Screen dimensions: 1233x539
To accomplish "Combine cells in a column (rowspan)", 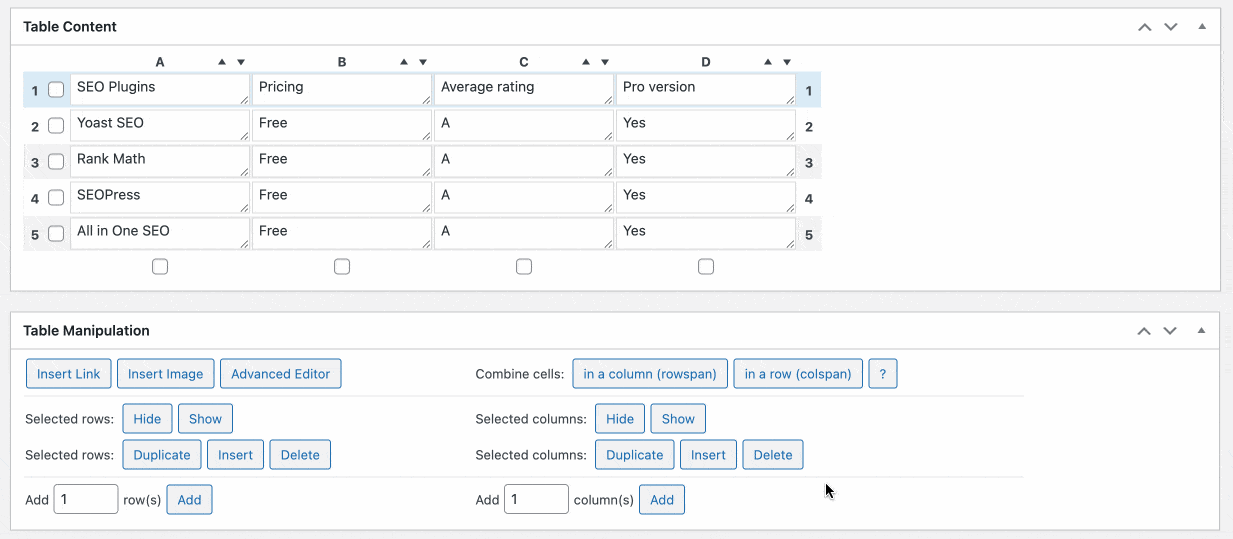I will click(x=650, y=374).
